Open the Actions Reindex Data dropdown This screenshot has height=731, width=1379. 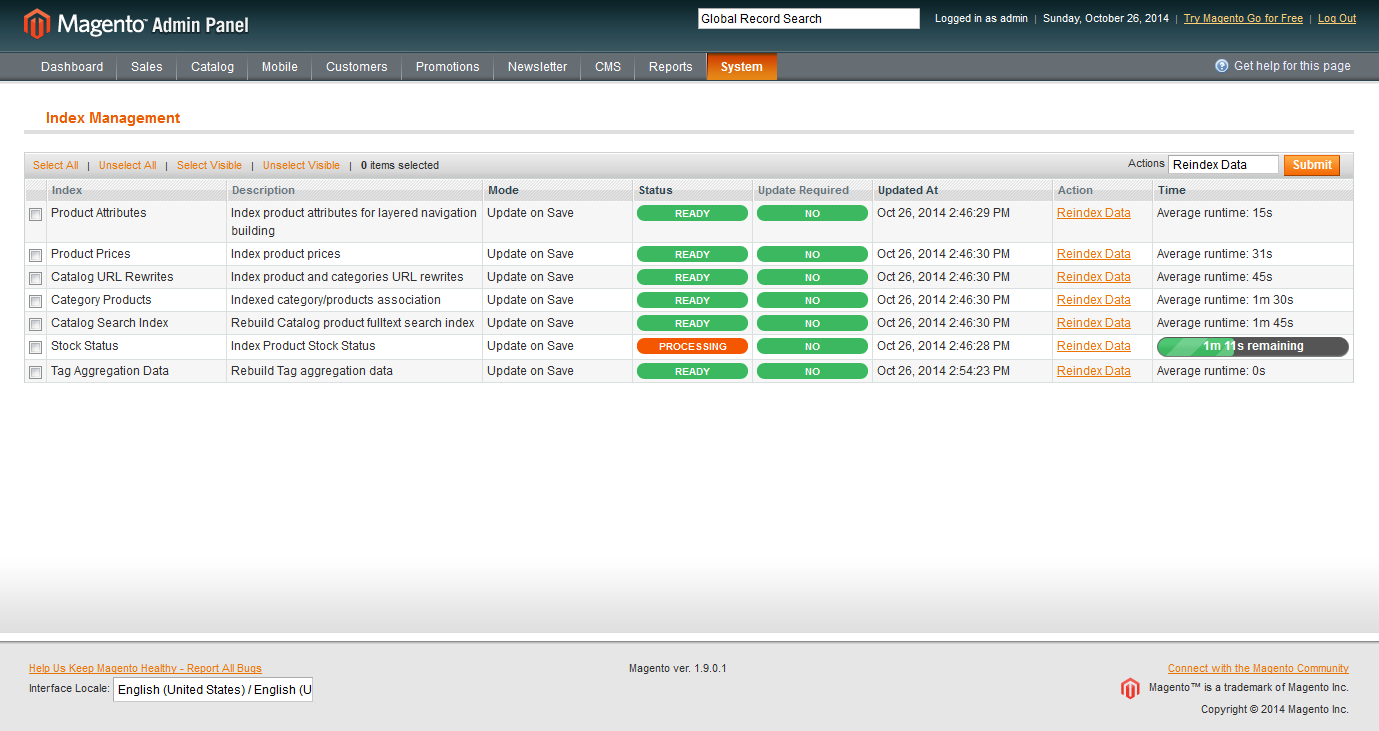[x=1223, y=165]
